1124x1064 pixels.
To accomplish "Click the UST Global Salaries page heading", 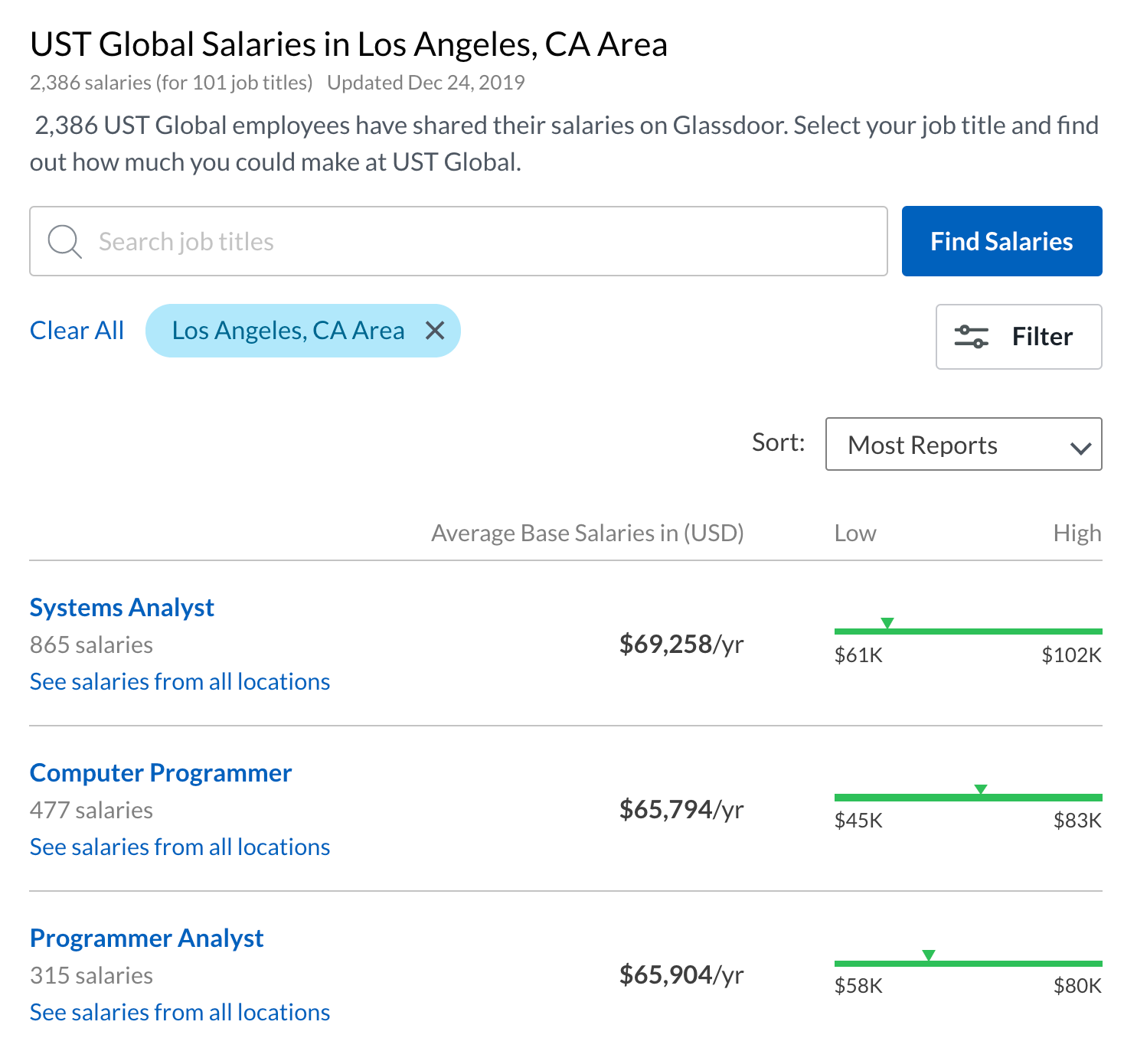I will (x=348, y=44).
